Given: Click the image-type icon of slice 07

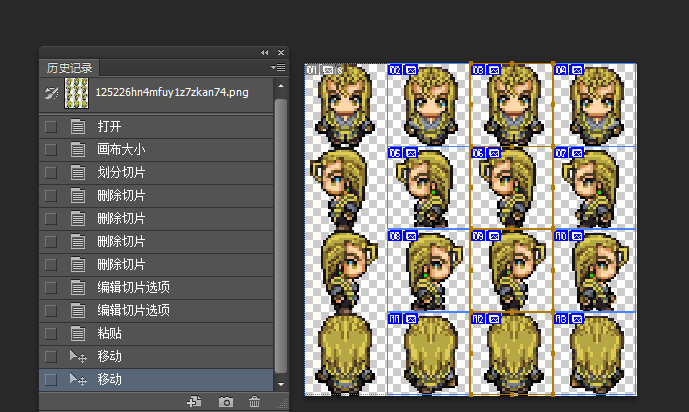Looking at the screenshot, I should coord(577,153).
